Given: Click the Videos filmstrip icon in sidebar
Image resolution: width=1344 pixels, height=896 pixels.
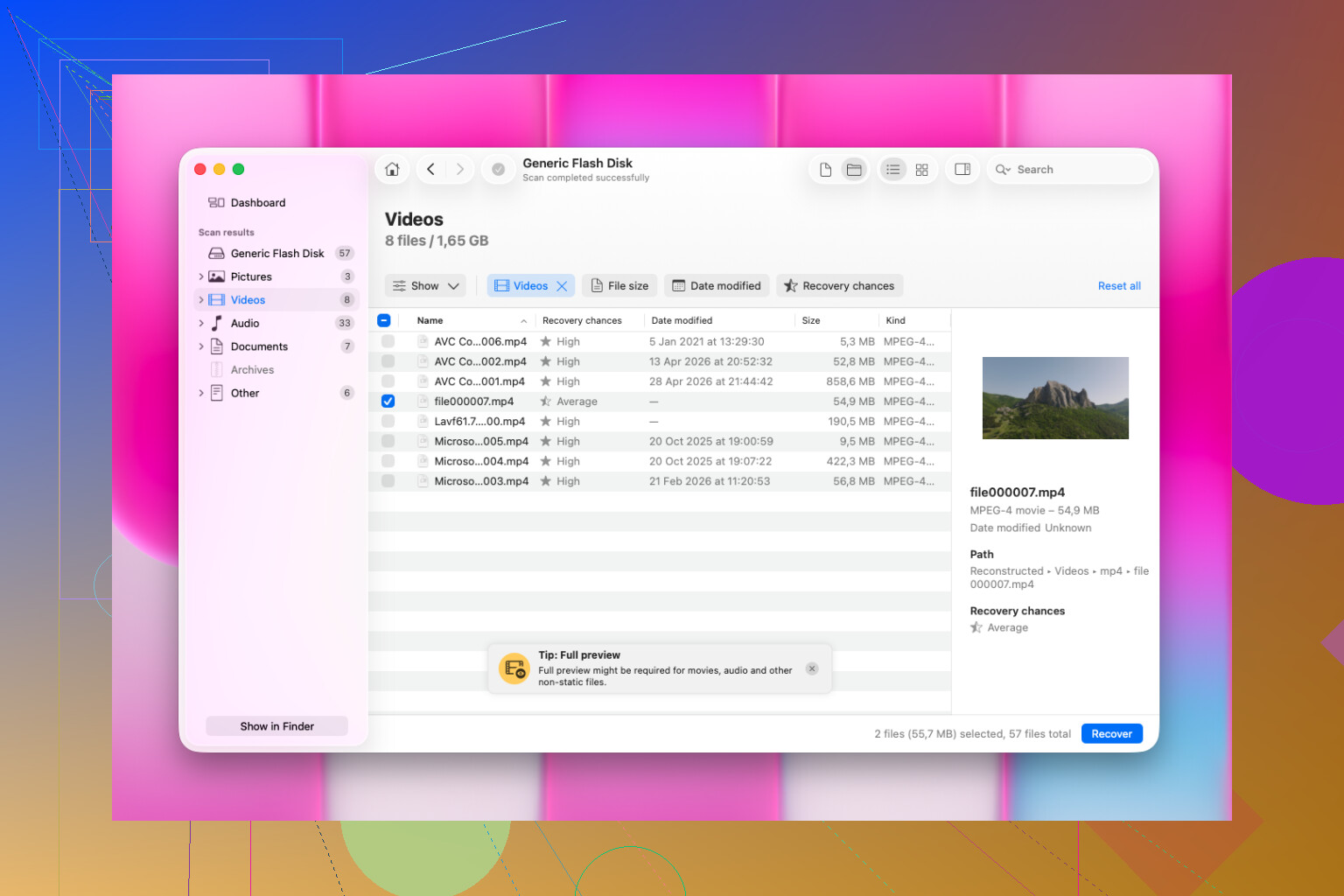Looking at the screenshot, I should tap(216, 300).
